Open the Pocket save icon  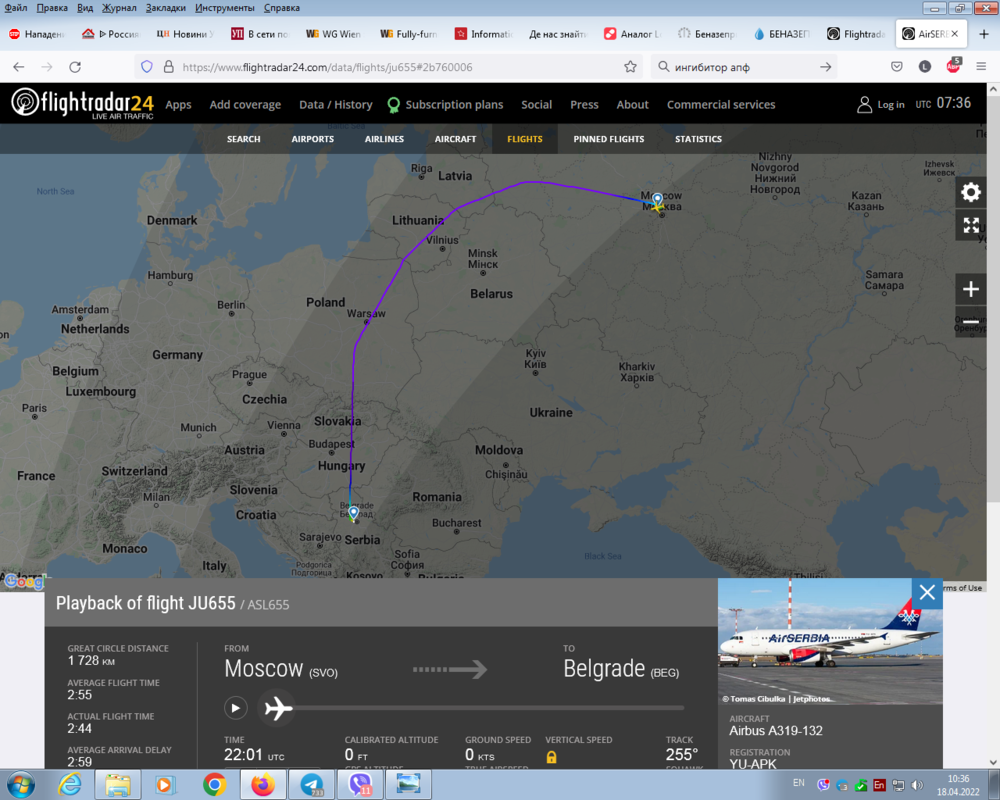click(x=897, y=67)
